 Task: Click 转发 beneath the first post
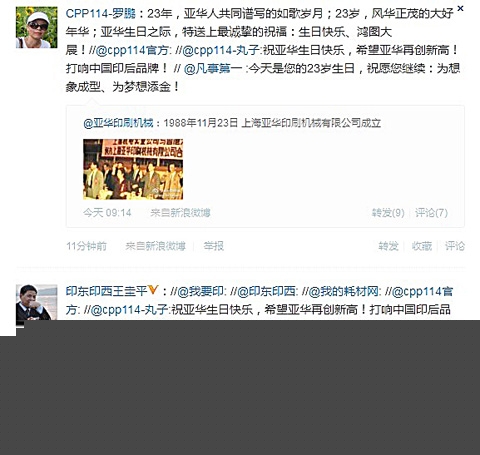pyautogui.click(x=388, y=246)
